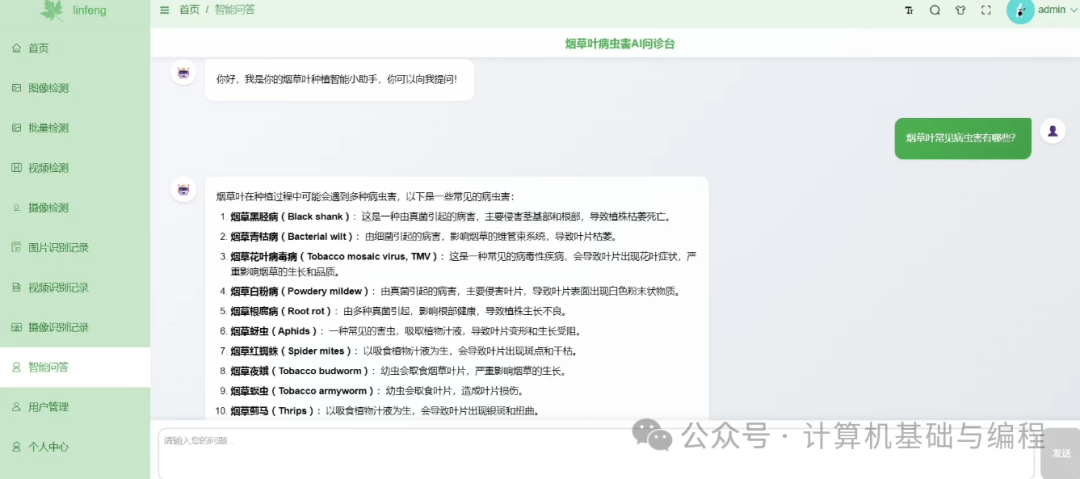Open the 图片识别记录 sidebar menu item

[75, 247]
